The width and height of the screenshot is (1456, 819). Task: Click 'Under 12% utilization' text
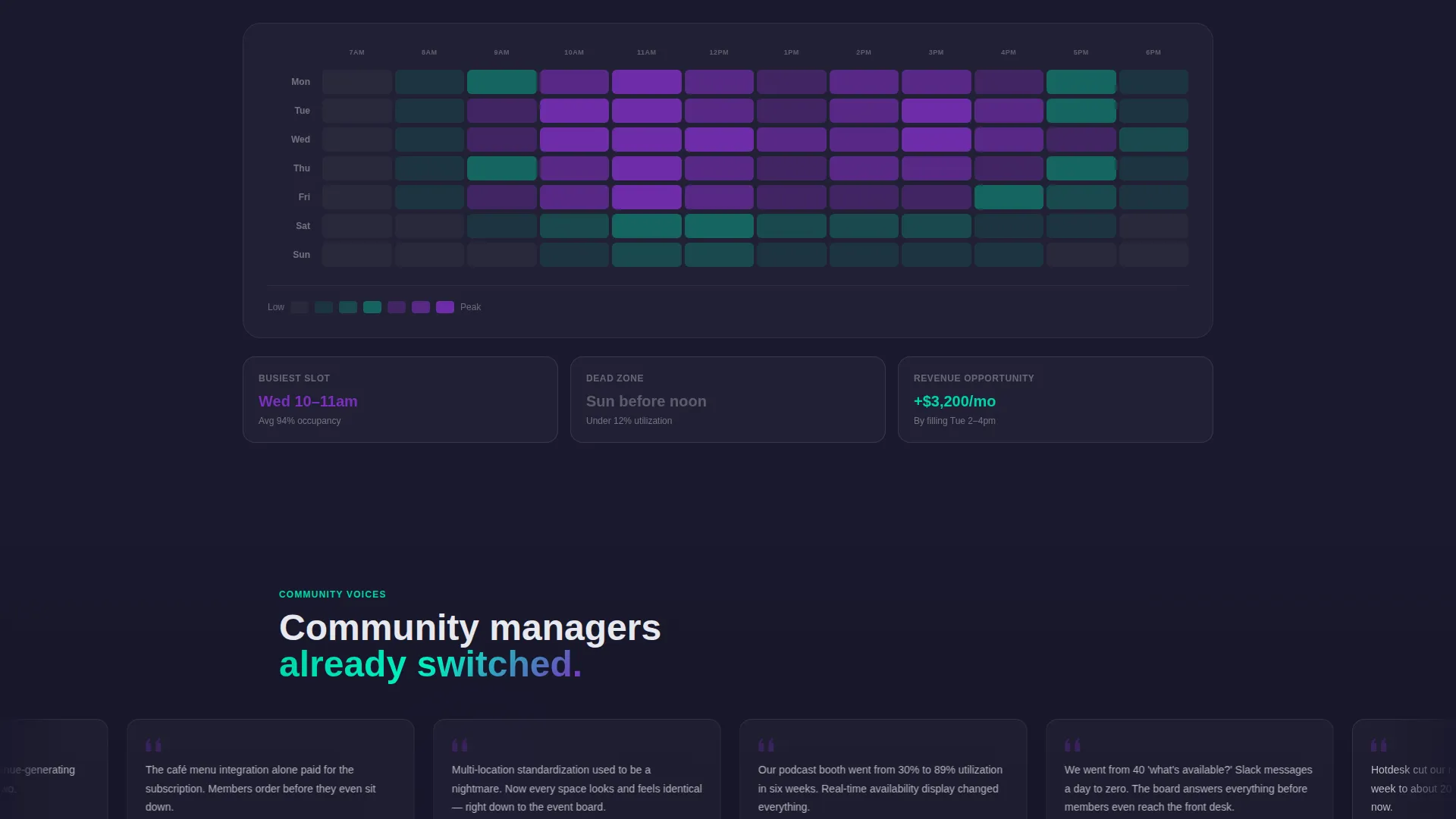click(629, 421)
